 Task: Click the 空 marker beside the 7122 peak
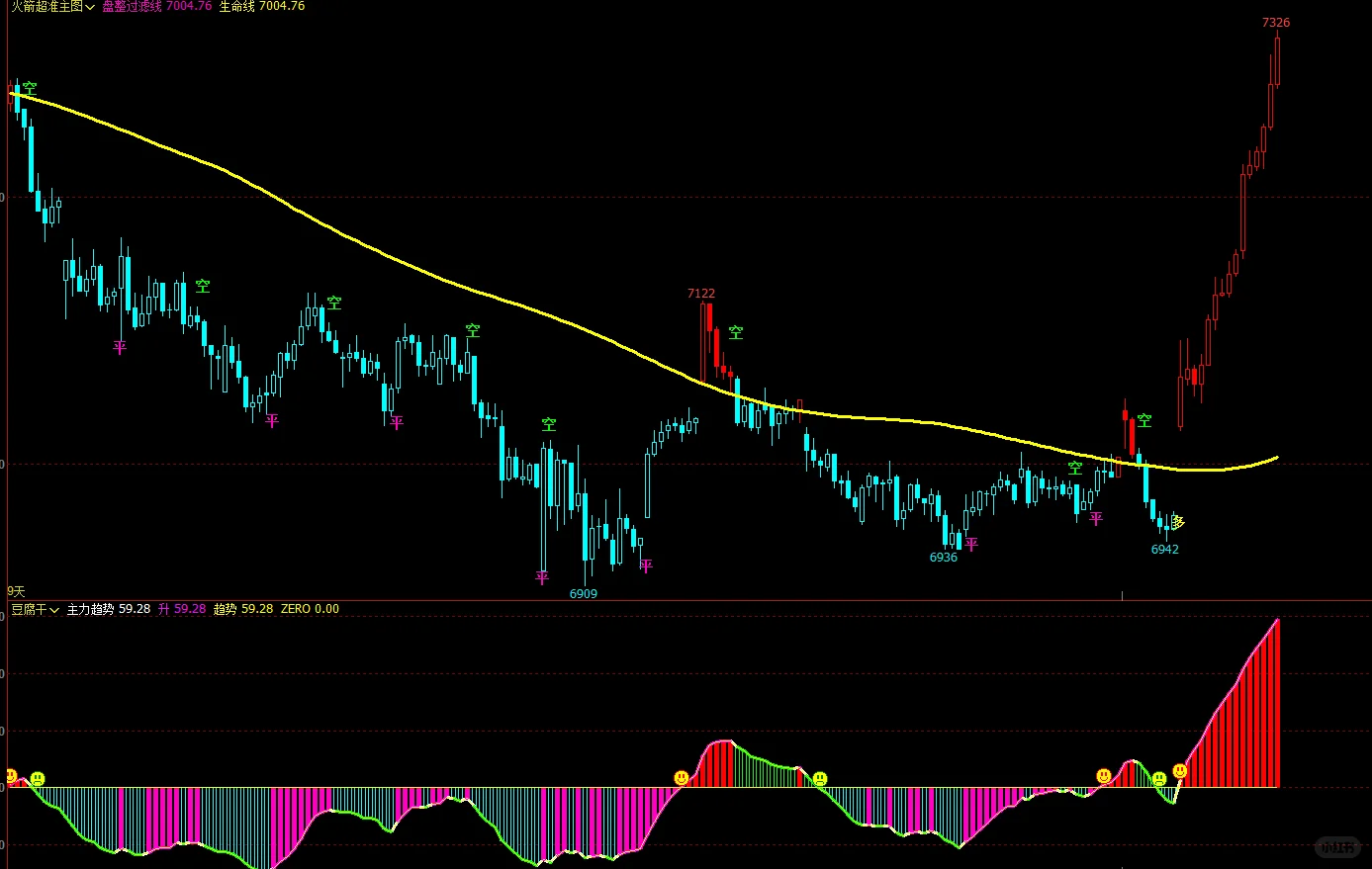click(x=736, y=333)
